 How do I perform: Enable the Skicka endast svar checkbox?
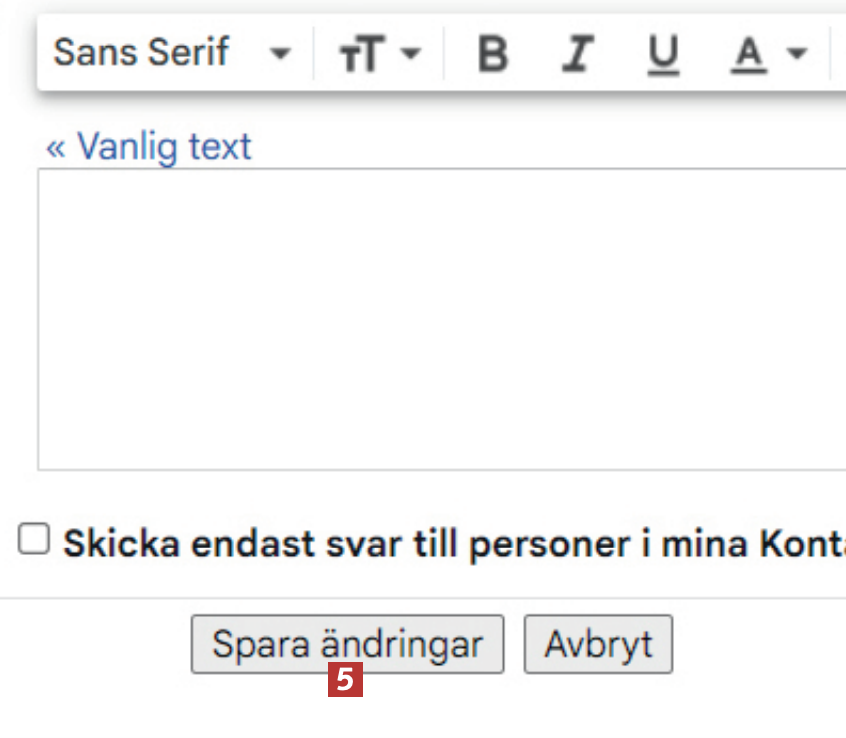pyautogui.click(x=34, y=541)
